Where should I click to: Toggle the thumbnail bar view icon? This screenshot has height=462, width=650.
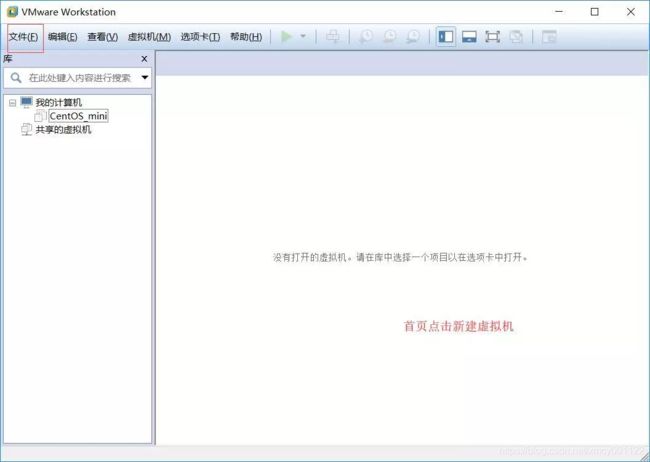[x=469, y=36]
